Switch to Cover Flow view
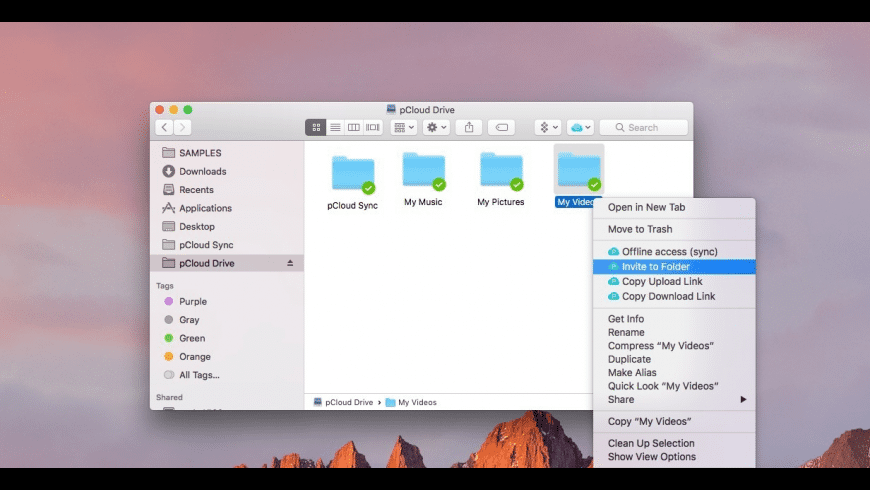This screenshot has height=490, width=870. click(373, 128)
